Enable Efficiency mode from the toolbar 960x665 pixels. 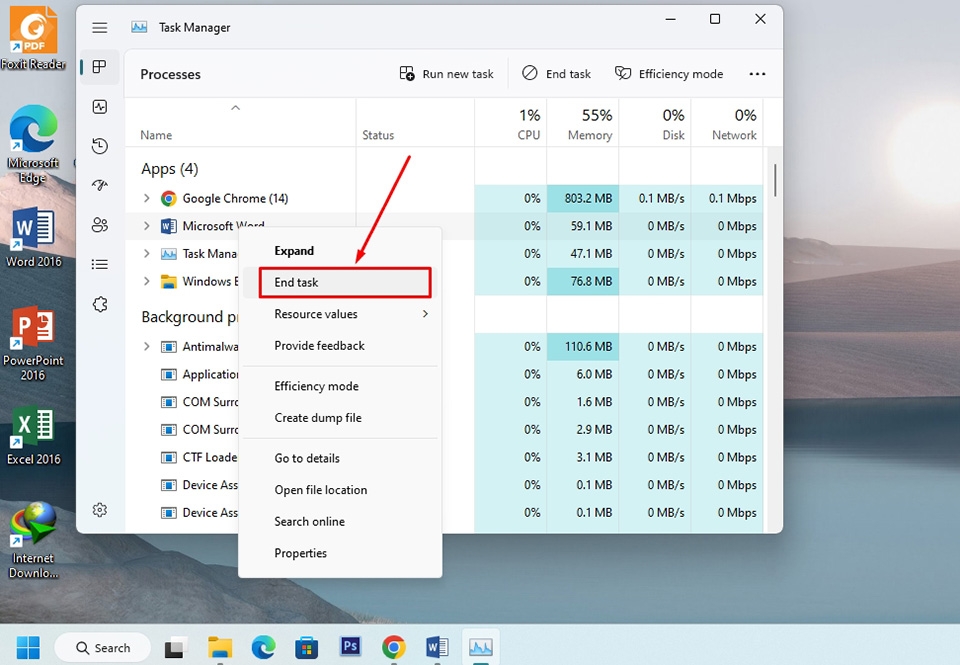[x=669, y=73]
